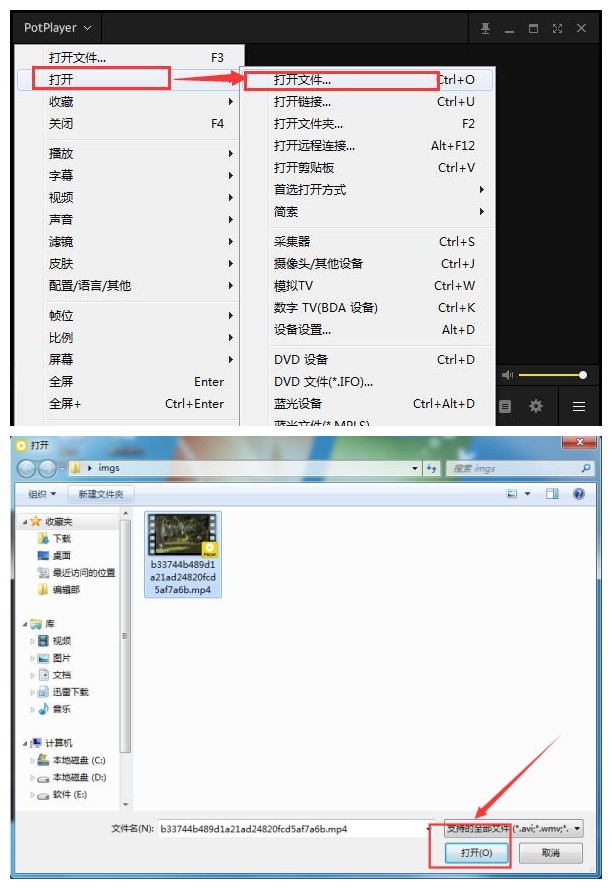Image resolution: width=612 pixels, height=889 pixels.
Task: Mute the PotPlayer volume speaker icon
Action: coord(508,375)
